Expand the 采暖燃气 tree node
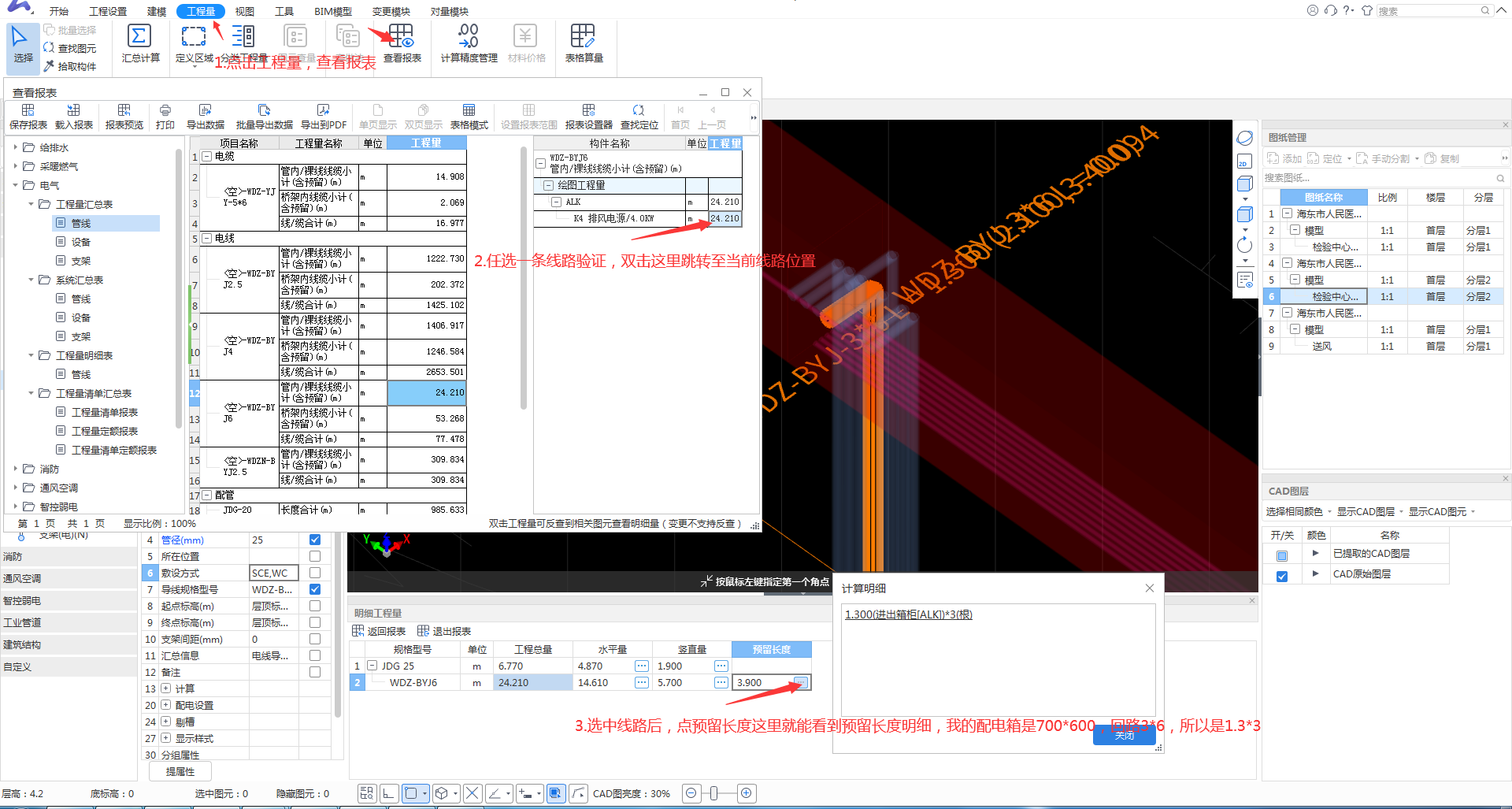1512x809 pixels. click(16, 166)
